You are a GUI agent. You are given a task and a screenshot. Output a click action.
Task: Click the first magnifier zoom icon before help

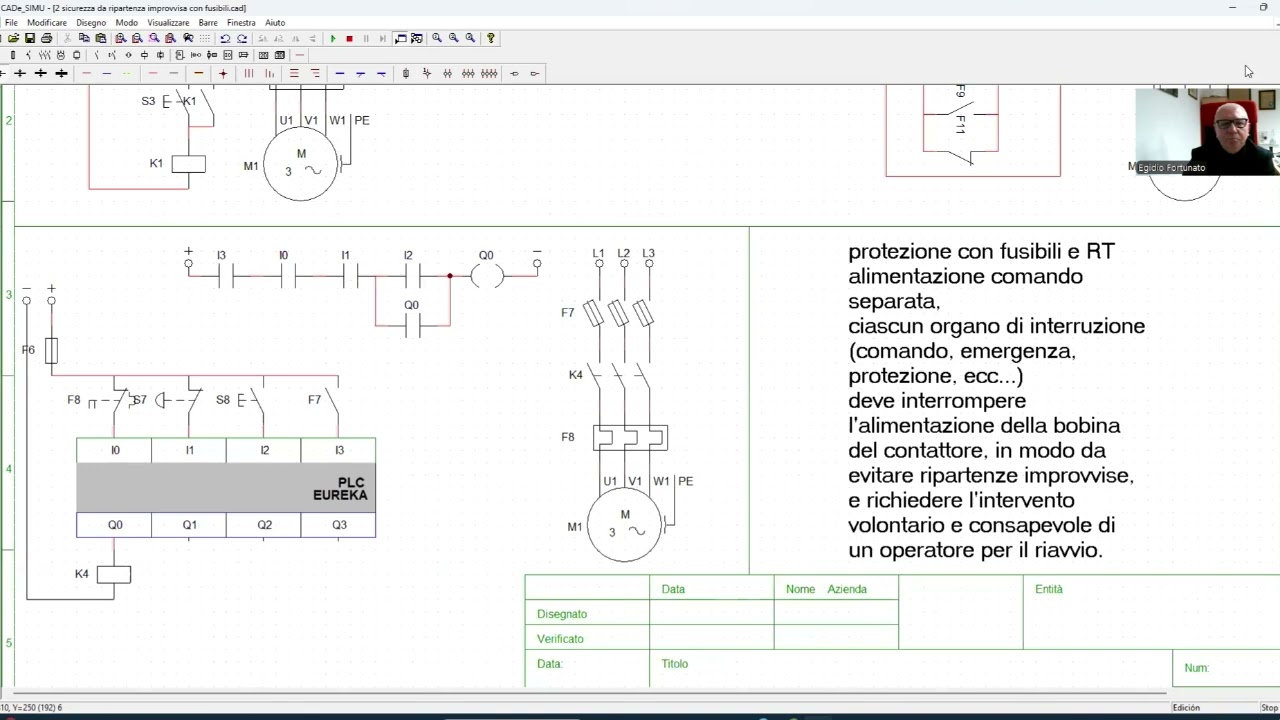[437, 38]
